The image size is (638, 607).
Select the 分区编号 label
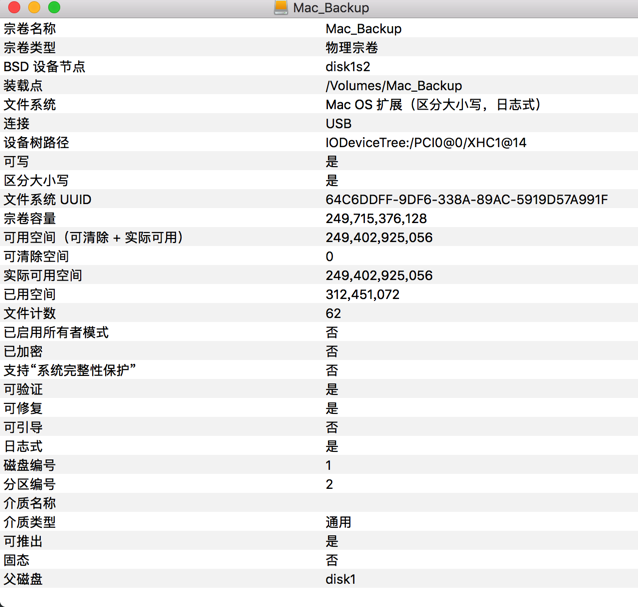(30, 485)
